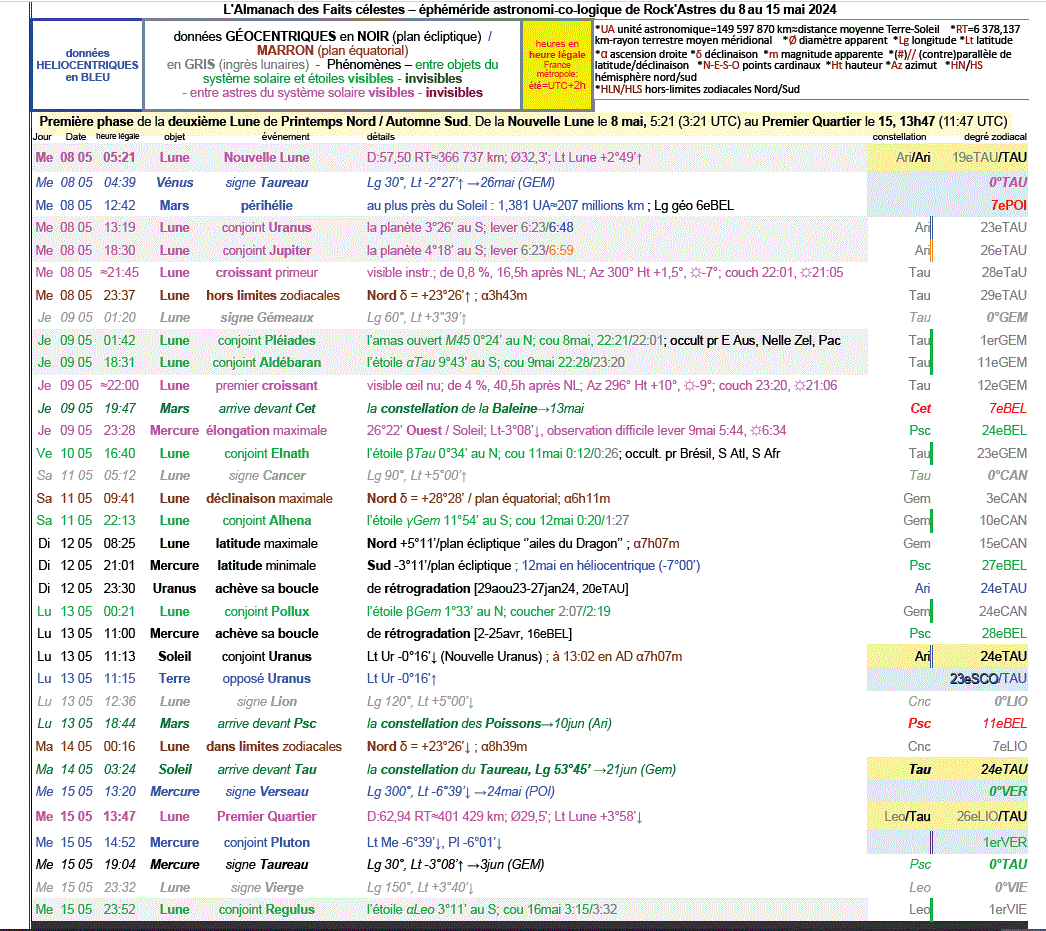Click the time "05:21" in the first row
1046x931 pixels.
point(119,157)
